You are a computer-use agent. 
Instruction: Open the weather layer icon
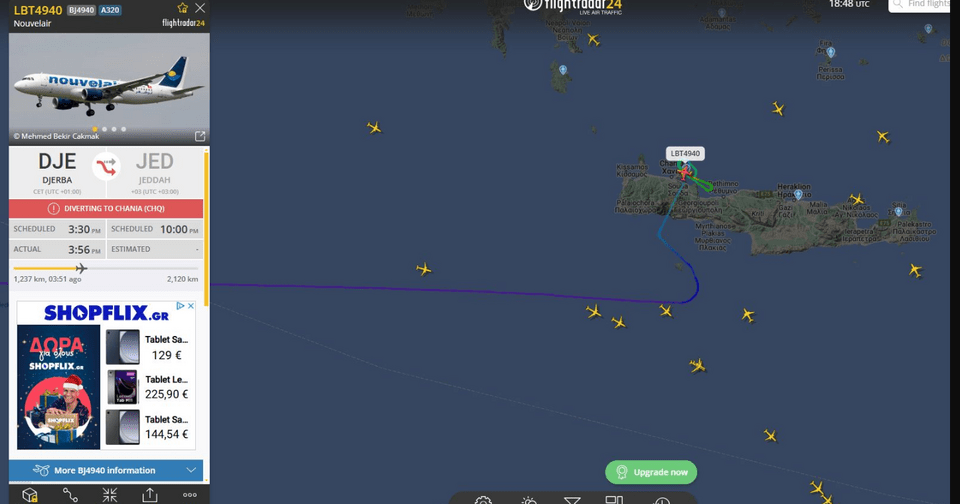[x=529, y=500]
